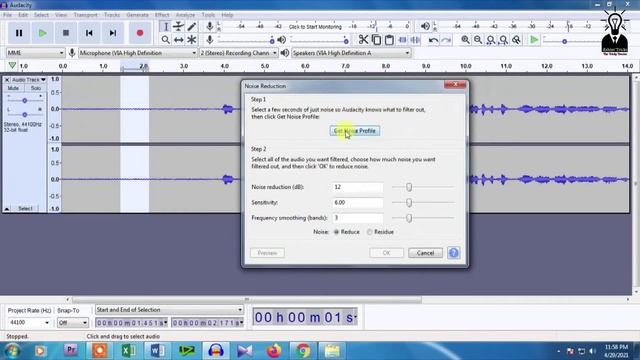
Task: Select the Time Shift tool
Action: 178,40
